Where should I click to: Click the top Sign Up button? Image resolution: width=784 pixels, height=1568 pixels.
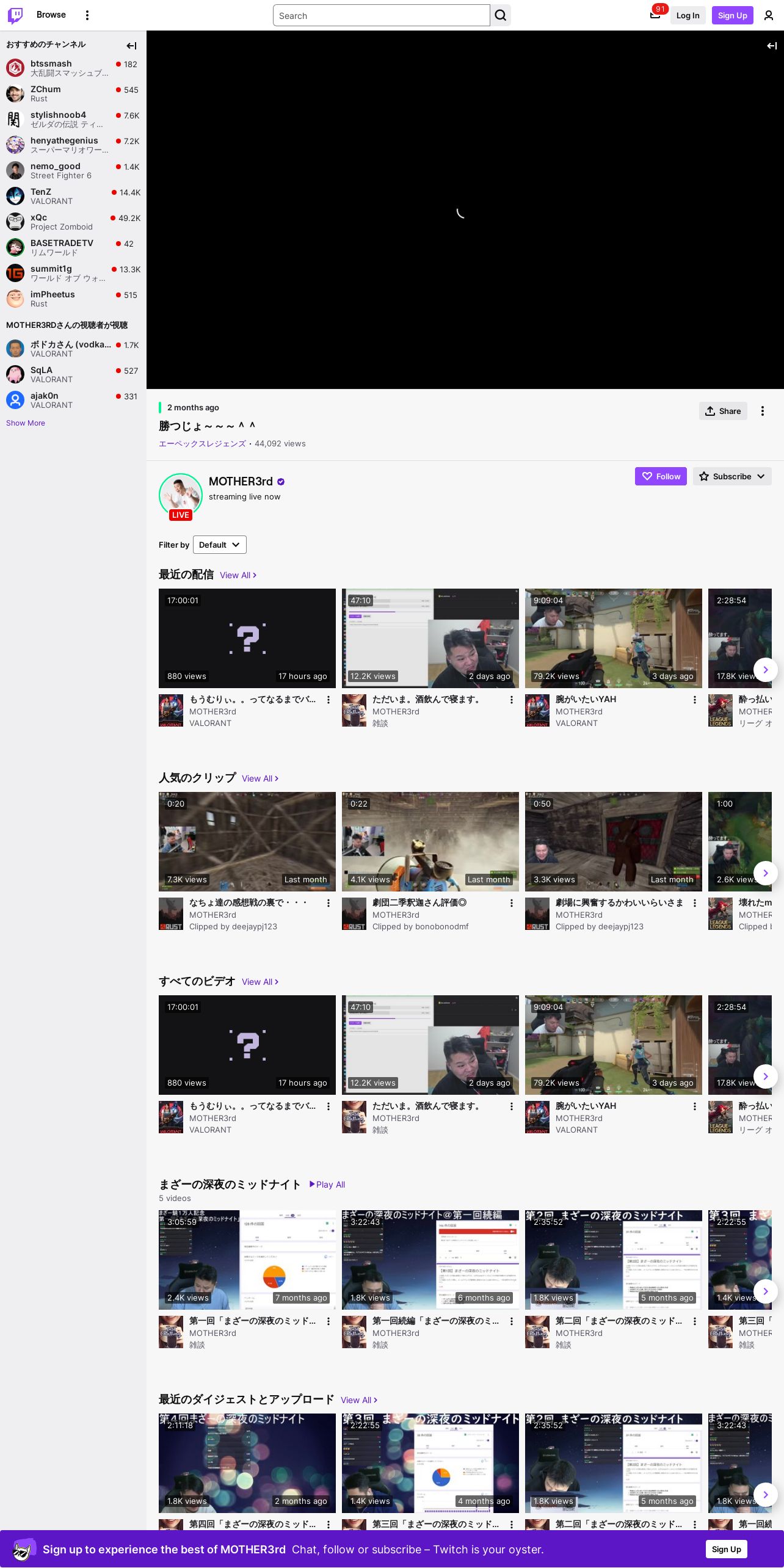[x=733, y=15]
